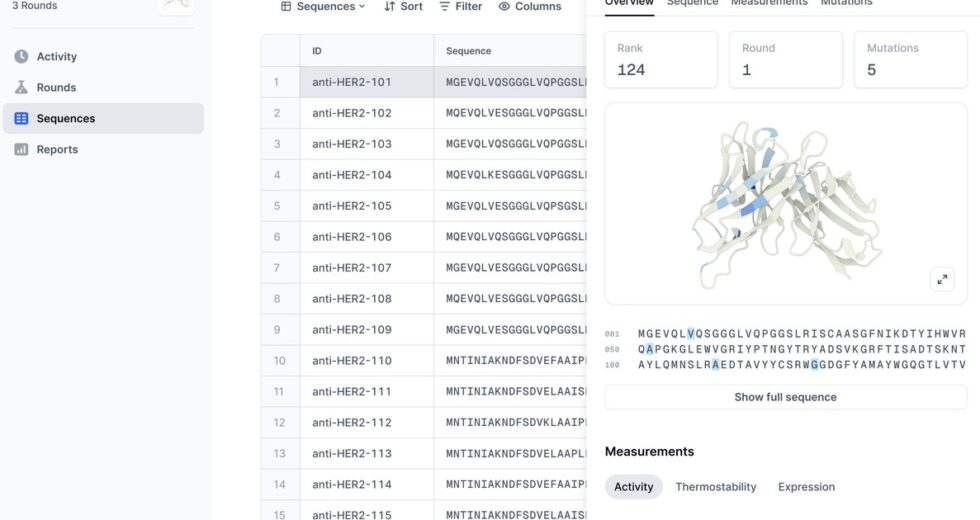The height and width of the screenshot is (520, 980).
Task: Open the Sequences view dropdown
Action: [x=323, y=6]
